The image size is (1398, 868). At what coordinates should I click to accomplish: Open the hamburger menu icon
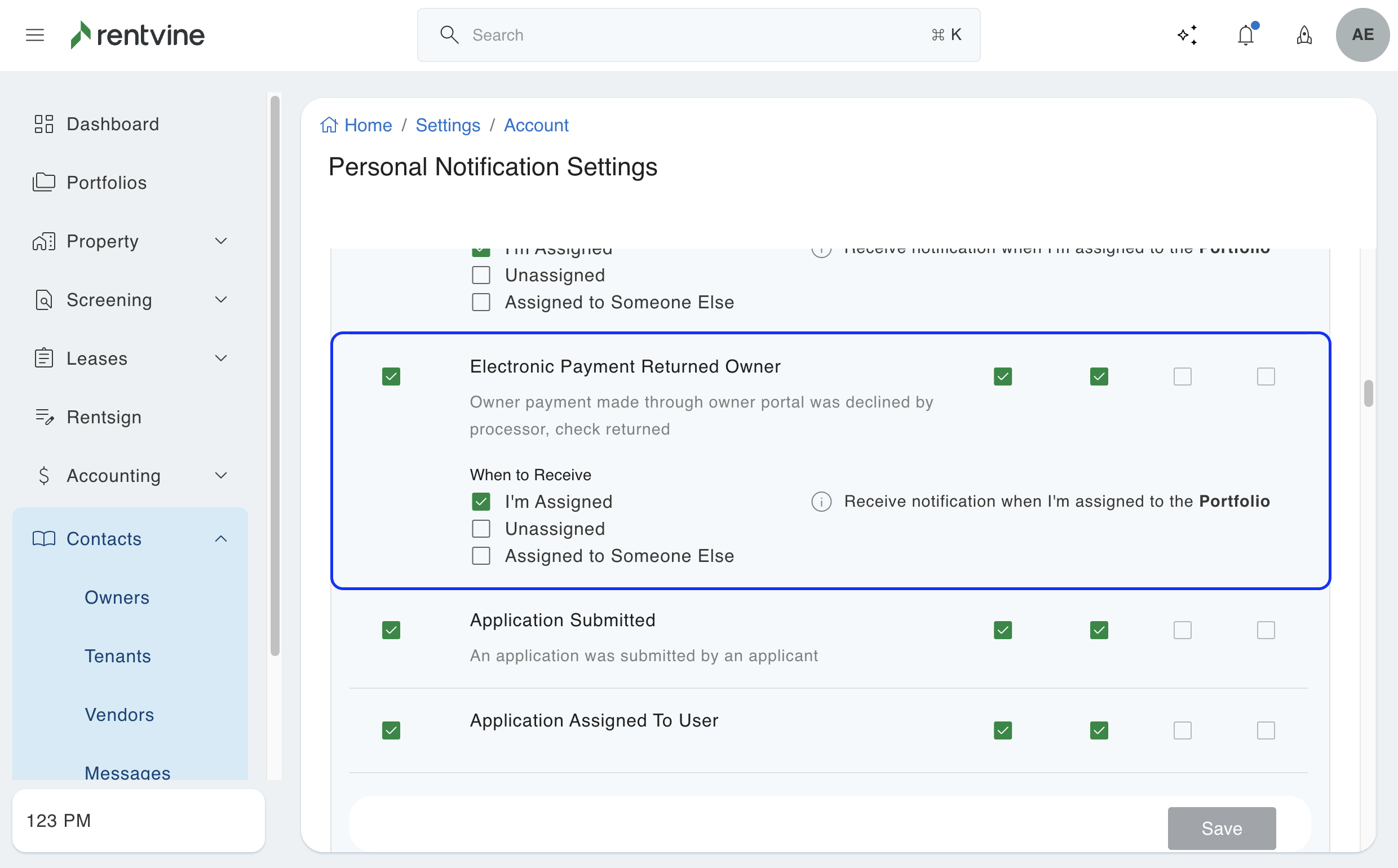point(35,35)
